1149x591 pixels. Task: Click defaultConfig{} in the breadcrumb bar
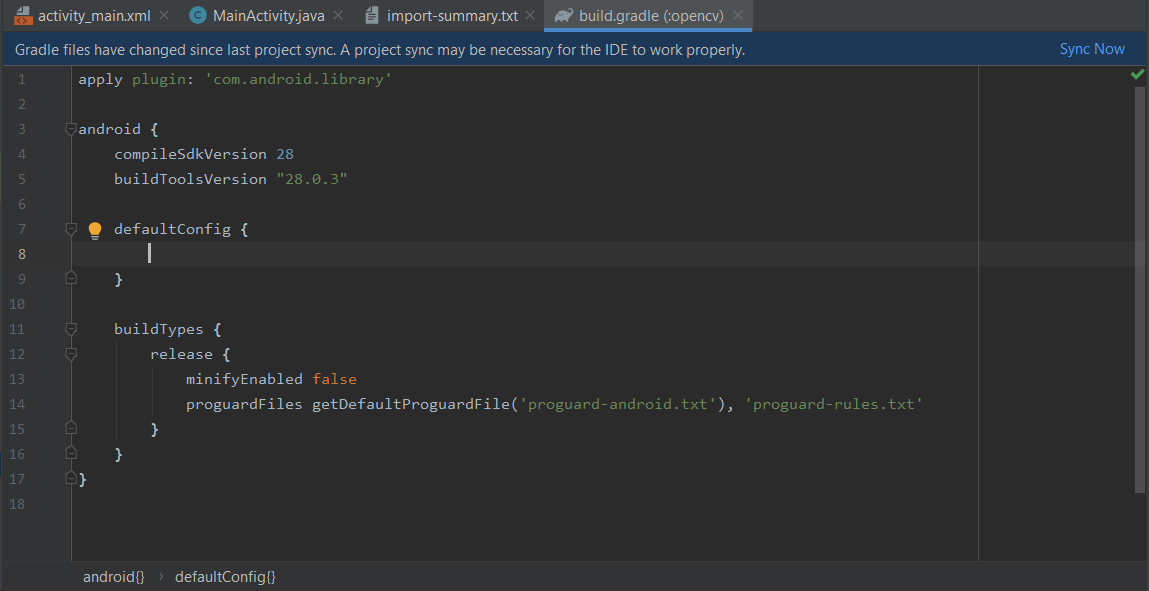[x=225, y=577]
